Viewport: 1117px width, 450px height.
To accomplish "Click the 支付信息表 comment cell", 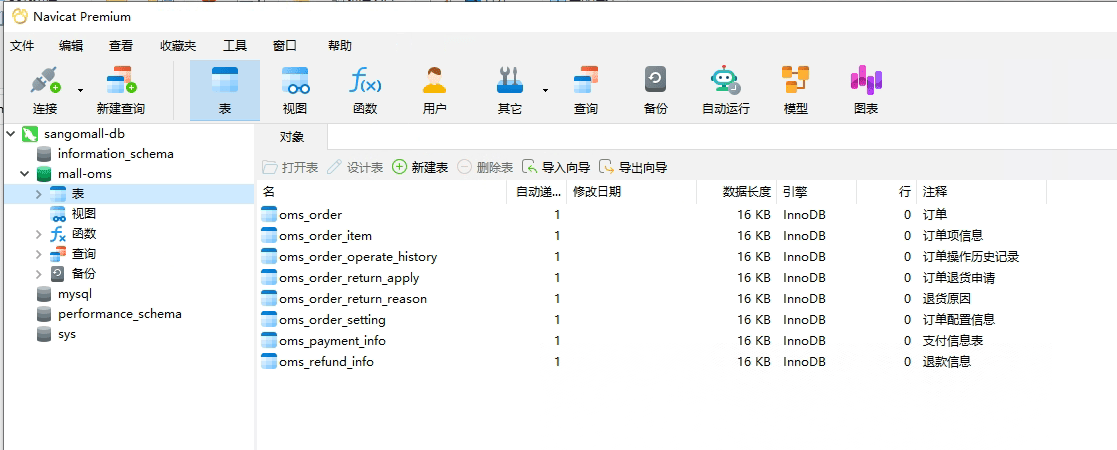I will click(x=953, y=340).
